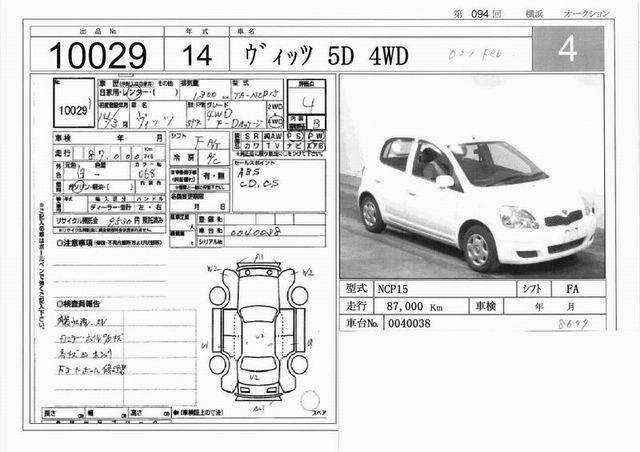The image size is (640, 452).
Task: Click the 注意事項 section heading
Action: click(x=74, y=243)
